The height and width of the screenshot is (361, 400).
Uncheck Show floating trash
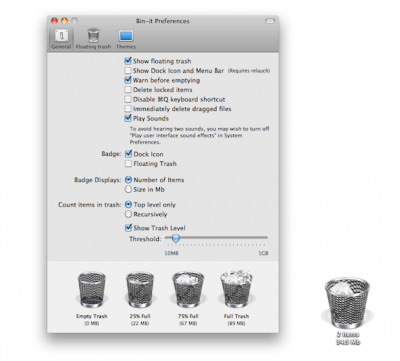[128, 61]
